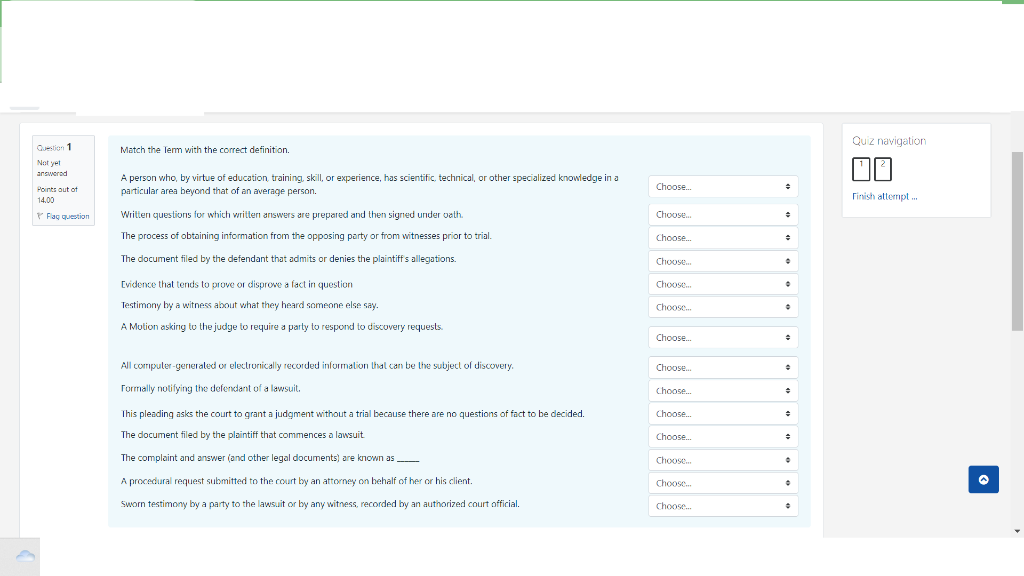The image size is (1024, 576).
Task: Open dropdown for defendant's document admitting or denying allegations
Action: pyautogui.click(x=723, y=261)
